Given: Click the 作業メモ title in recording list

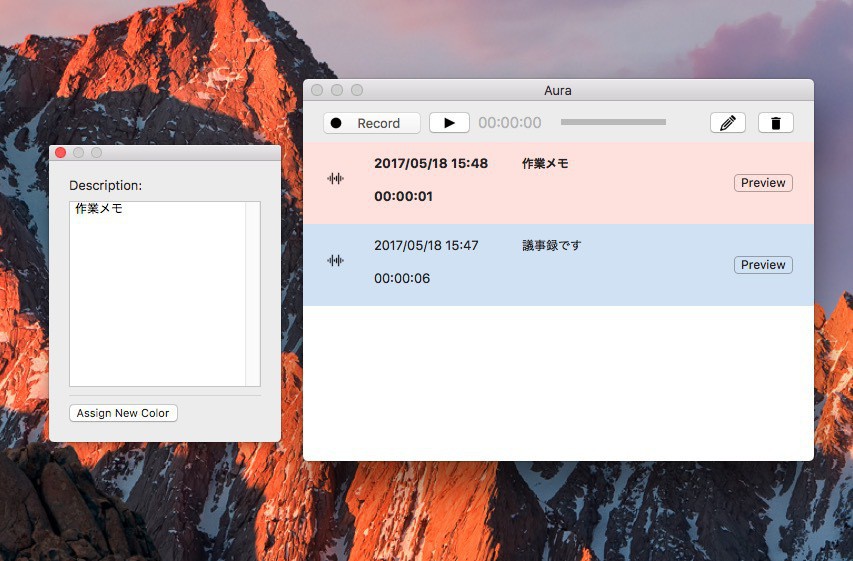Looking at the screenshot, I should (x=545, y=163).
